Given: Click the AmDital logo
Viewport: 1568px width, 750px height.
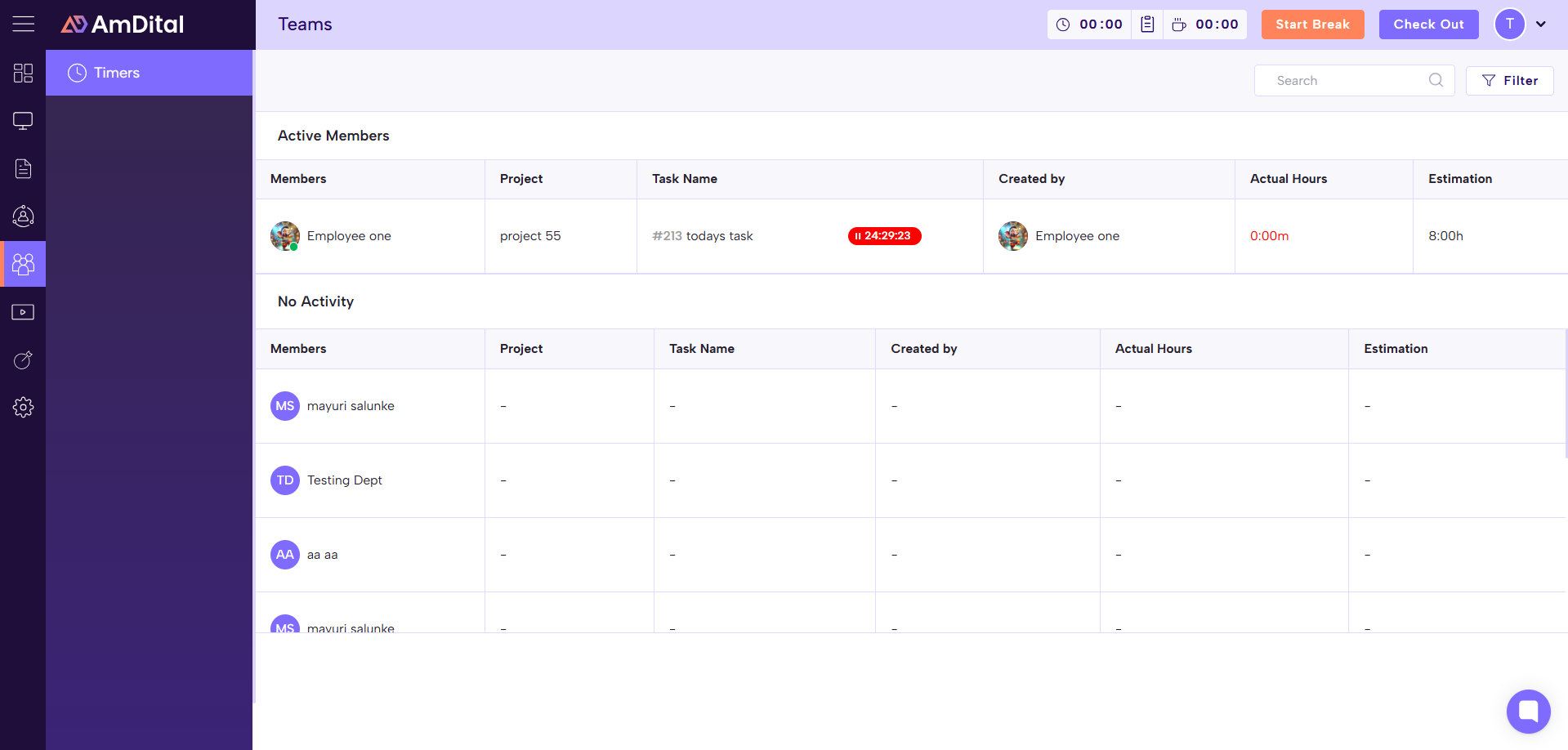Looking at the screenshot, I should [123, 25].
